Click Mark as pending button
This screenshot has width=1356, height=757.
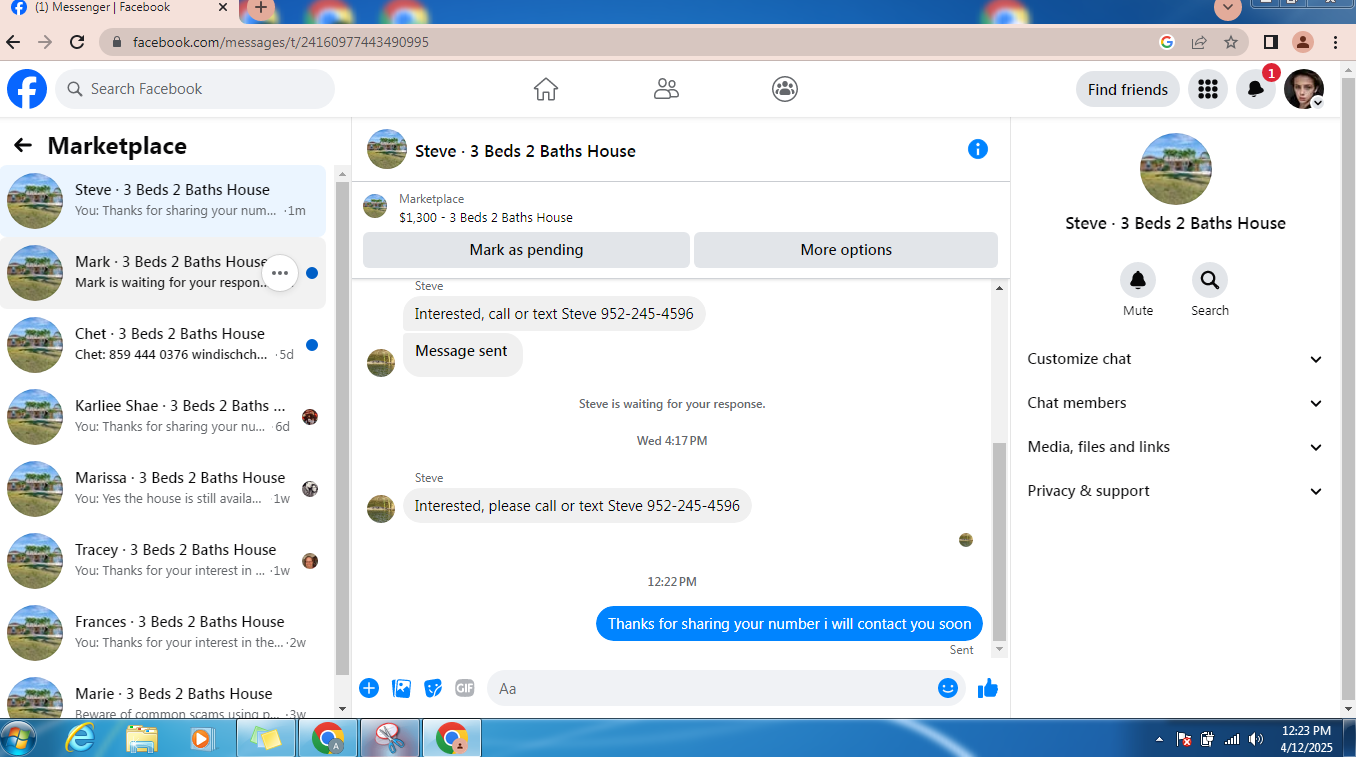526,250
